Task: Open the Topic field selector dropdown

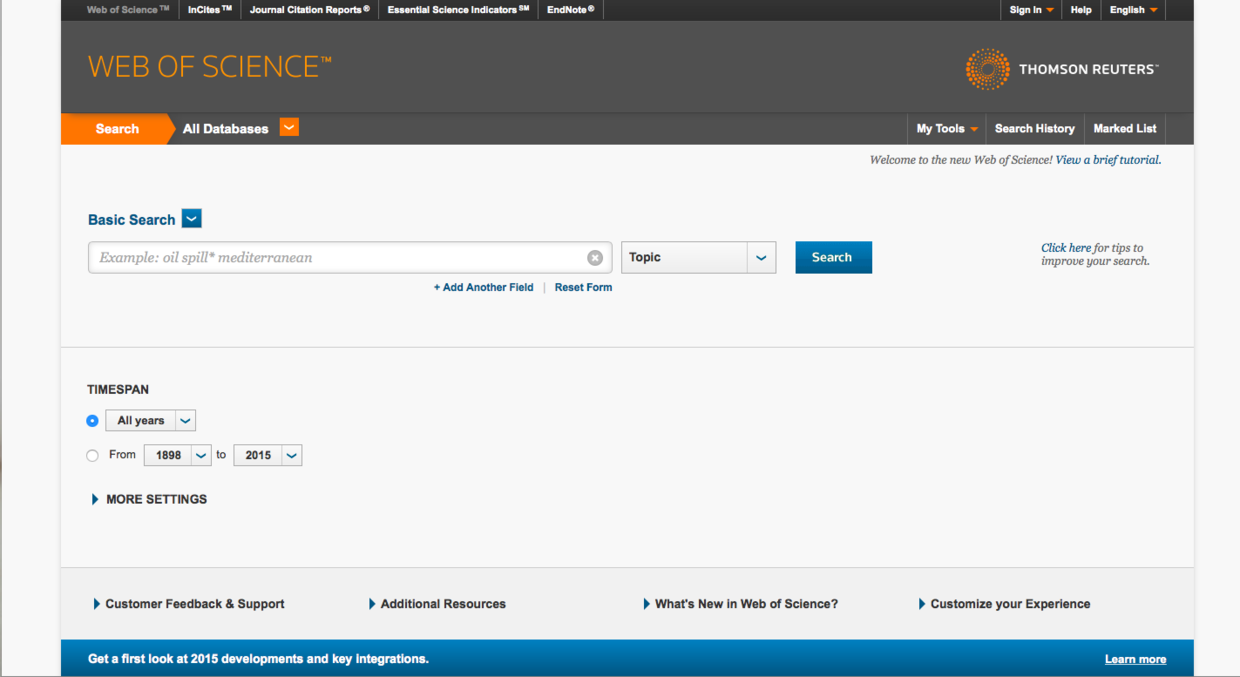Action: tap(698, 257)
